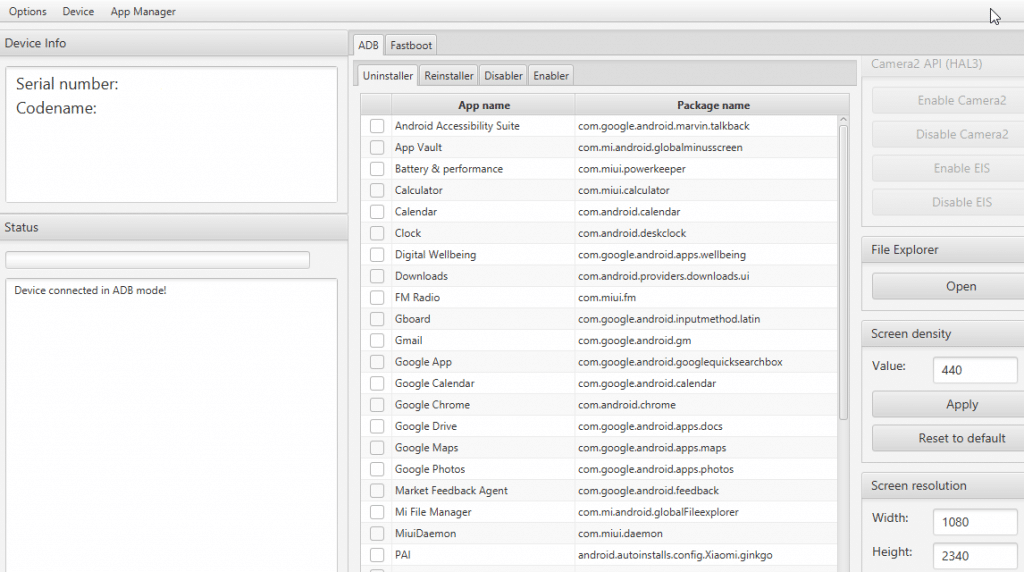Click the screen density Value field
Screen dimensions: 1024x572
pos(975,370)
